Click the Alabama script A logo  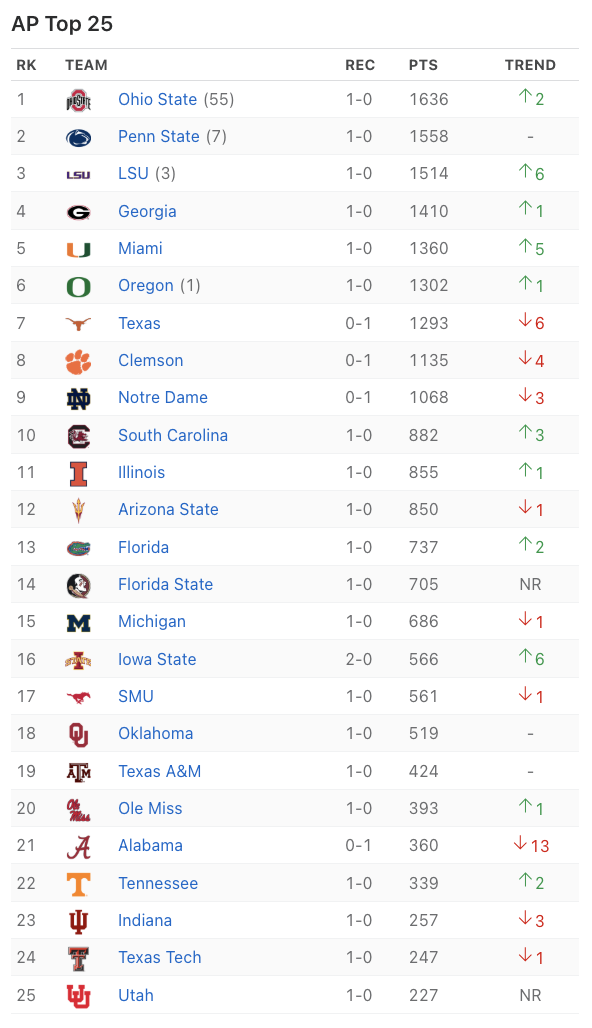(x=79, y=847)
